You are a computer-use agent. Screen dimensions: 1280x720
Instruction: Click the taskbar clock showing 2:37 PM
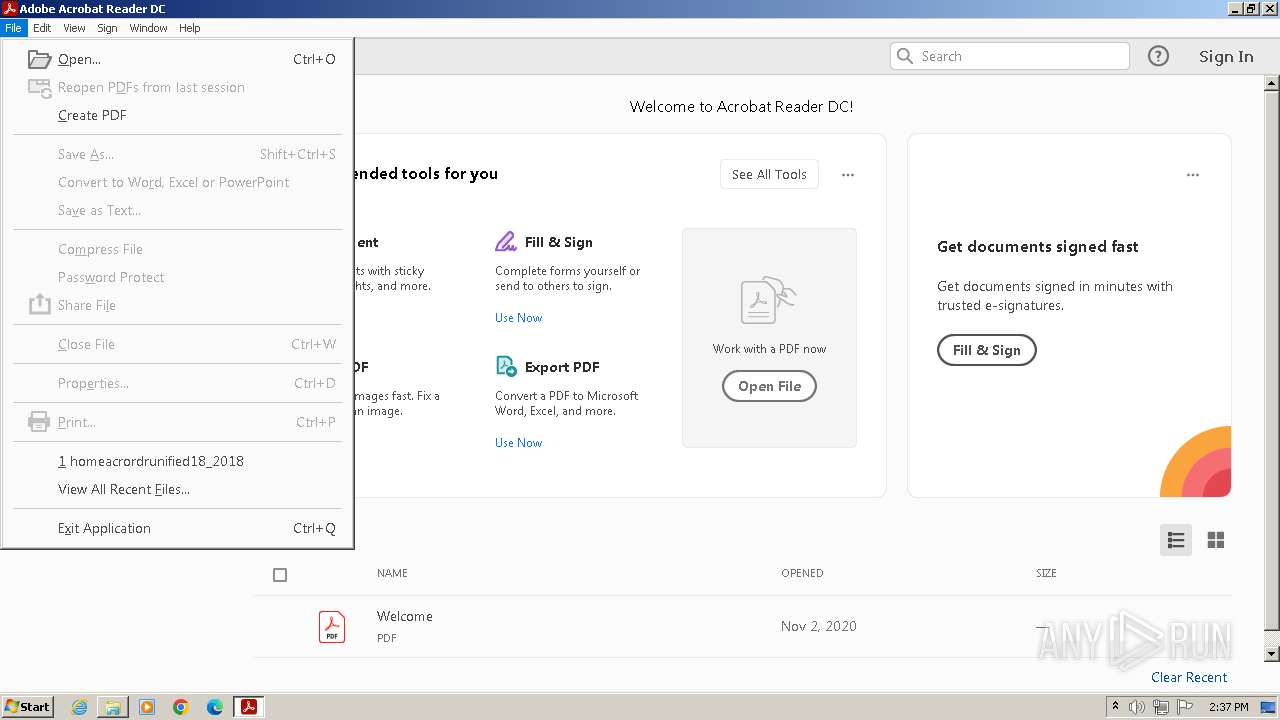tap(1228, 707)
